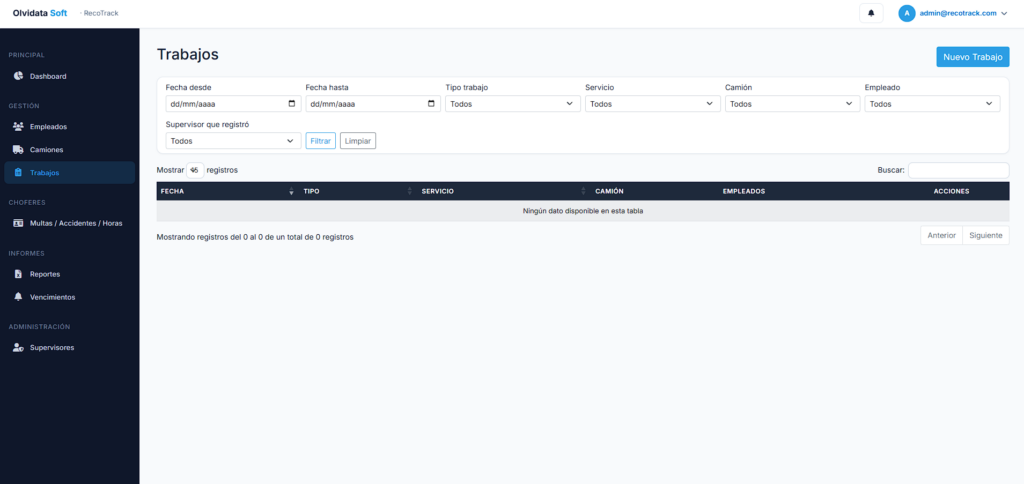Open calendar picker for Fecha desde
The width and height of the screenshot is (1024, 484).
(292, 104)
